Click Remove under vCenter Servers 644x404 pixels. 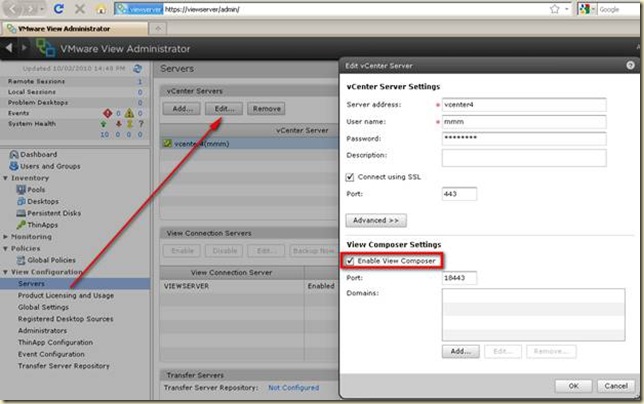[266, 109]
